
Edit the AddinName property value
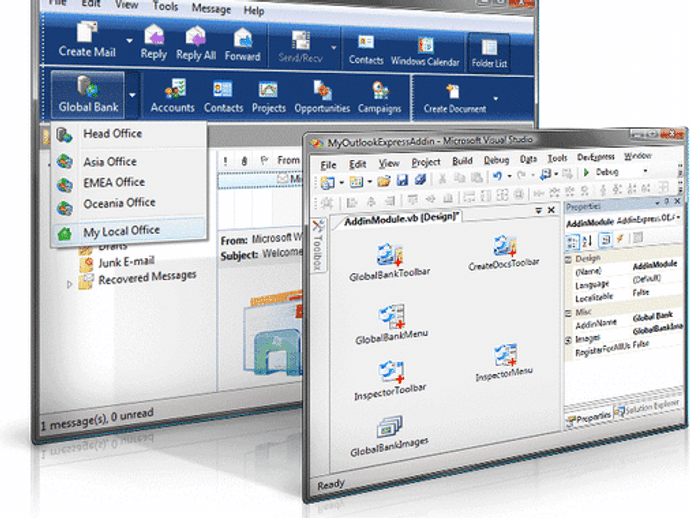click(x=653, y=317)
